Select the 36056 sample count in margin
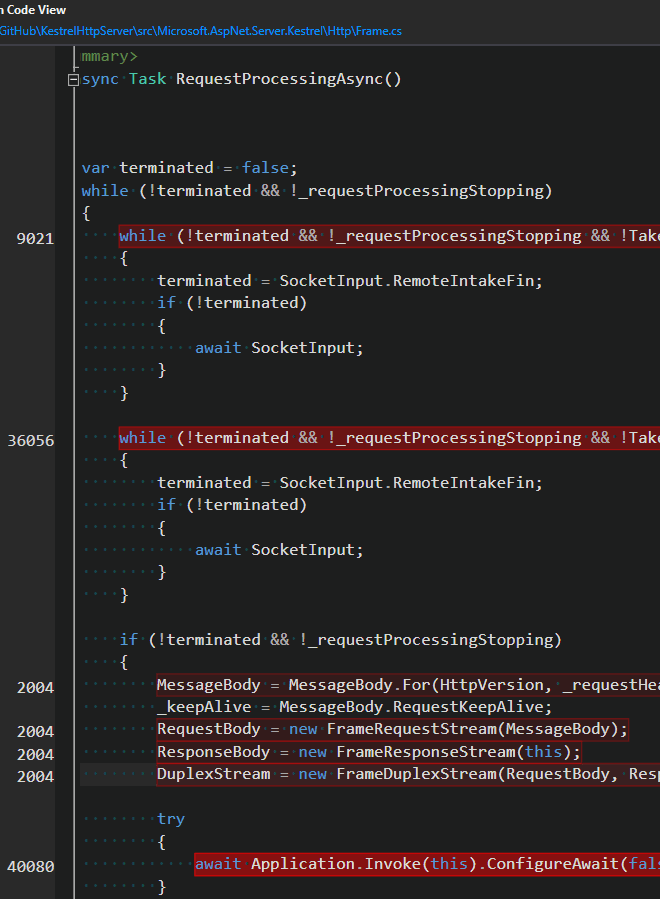 [31, 440]
